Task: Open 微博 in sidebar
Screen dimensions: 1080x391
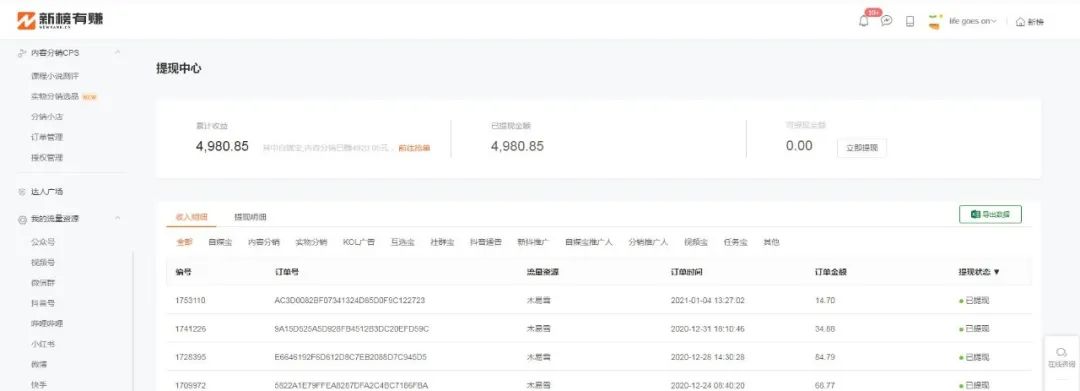Action: tap(39, 364)
